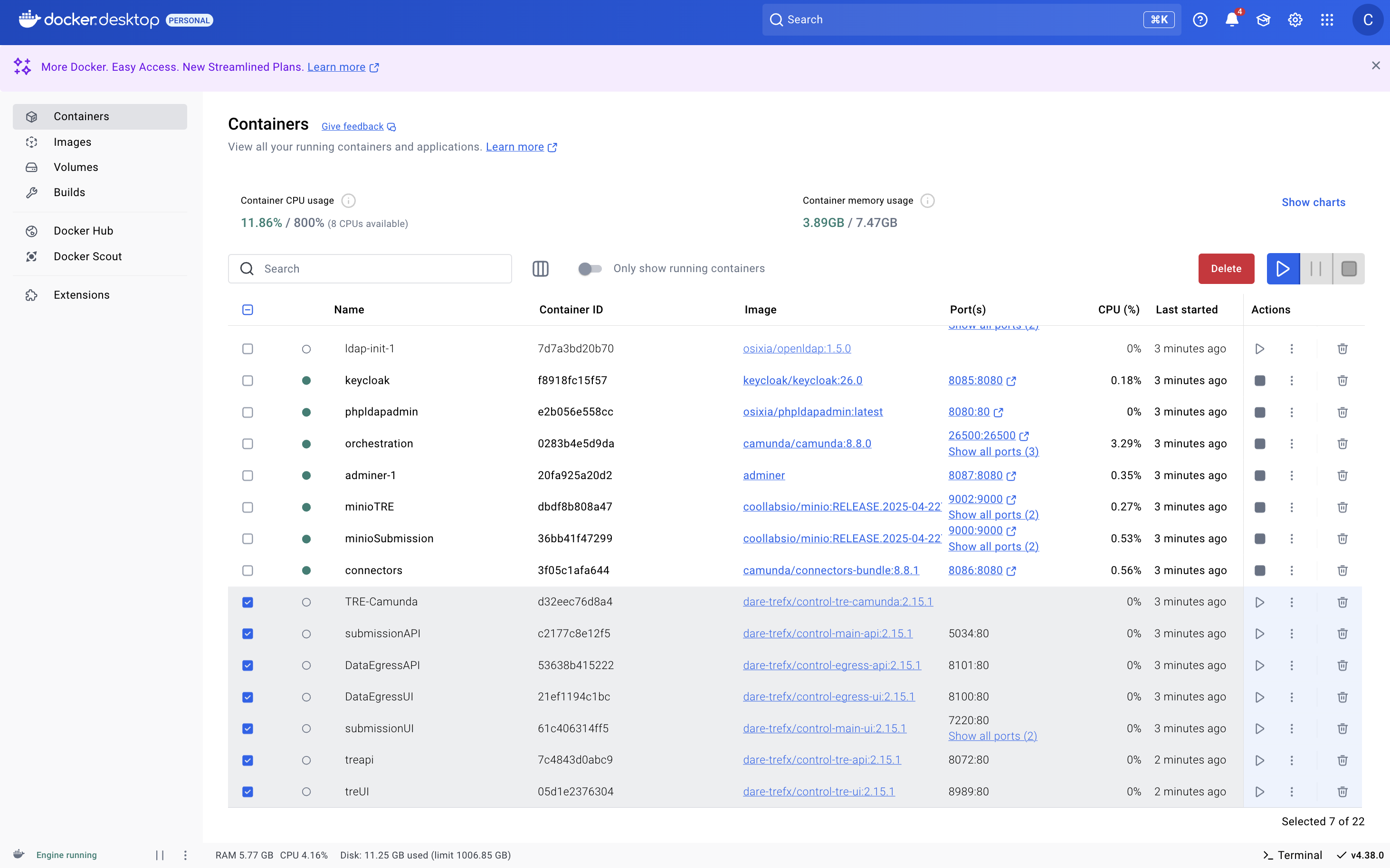Check the phpldapadmin row checkbox
The image size is (1390, 868).
click(248, 412)
